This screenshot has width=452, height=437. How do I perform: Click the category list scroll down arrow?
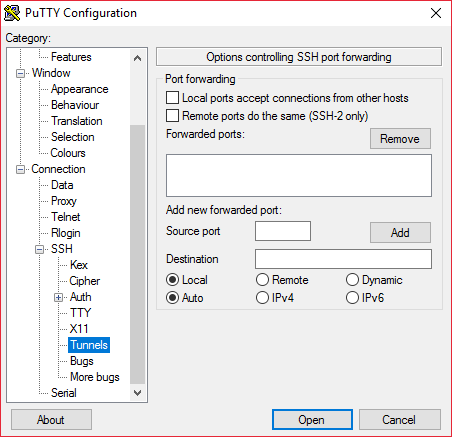(137, 393)
